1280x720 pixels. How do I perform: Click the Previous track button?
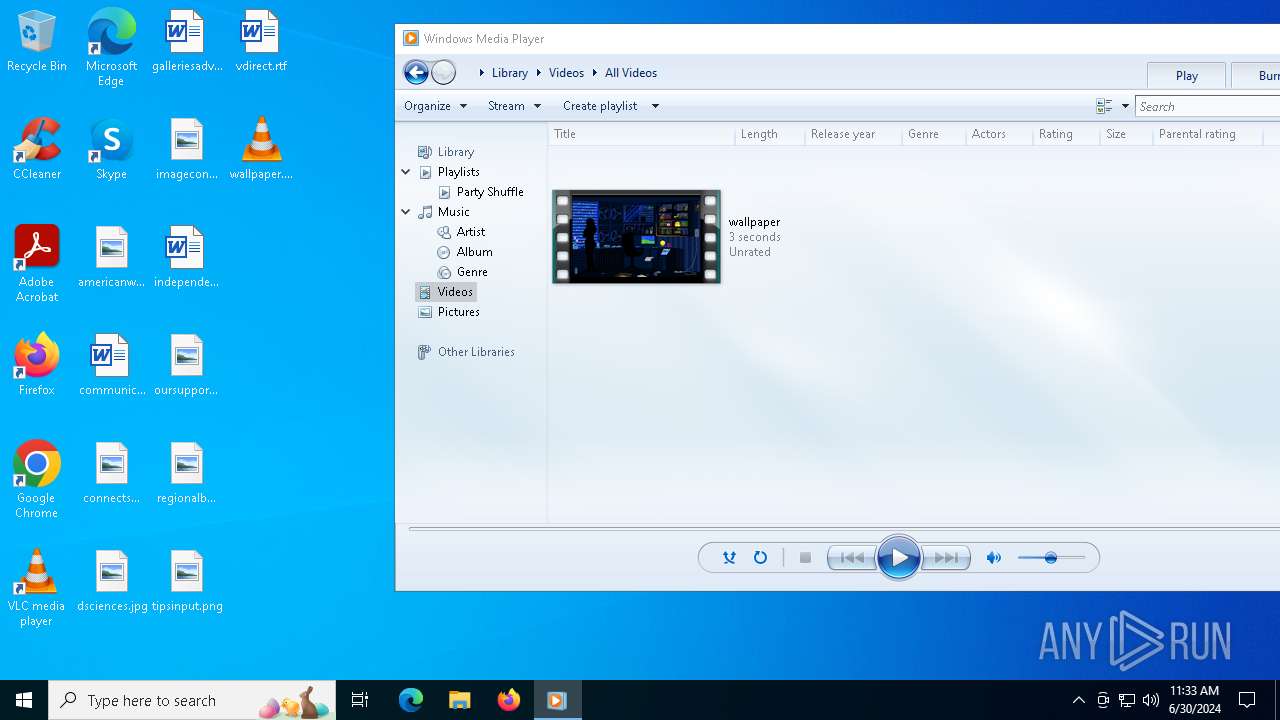tap(851, 558)
